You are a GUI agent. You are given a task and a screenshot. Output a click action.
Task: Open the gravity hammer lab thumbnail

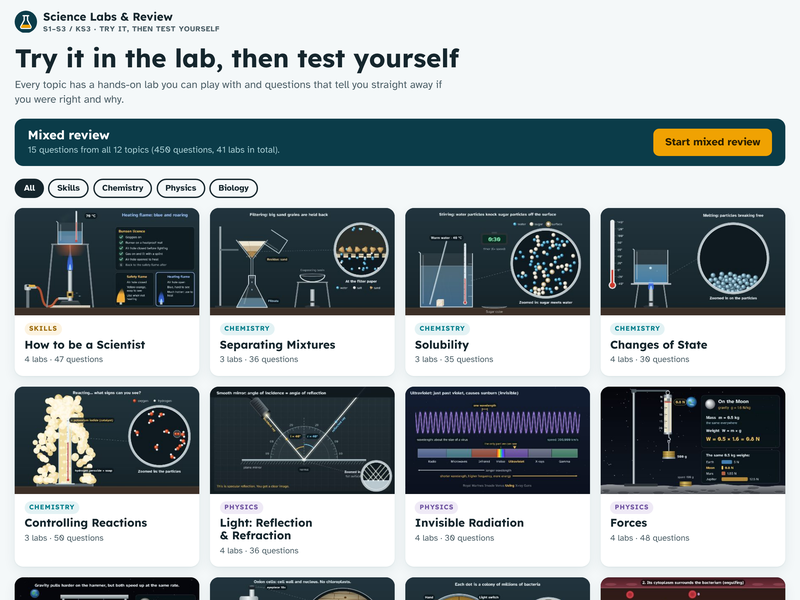coord(107,589)
